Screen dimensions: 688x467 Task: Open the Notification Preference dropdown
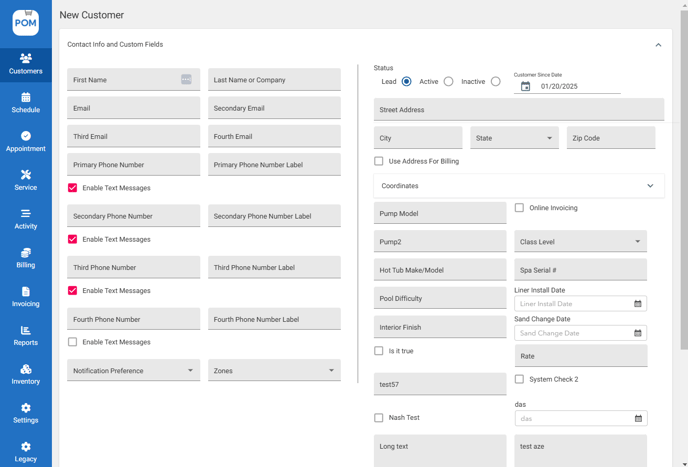(x=134, y=370)
